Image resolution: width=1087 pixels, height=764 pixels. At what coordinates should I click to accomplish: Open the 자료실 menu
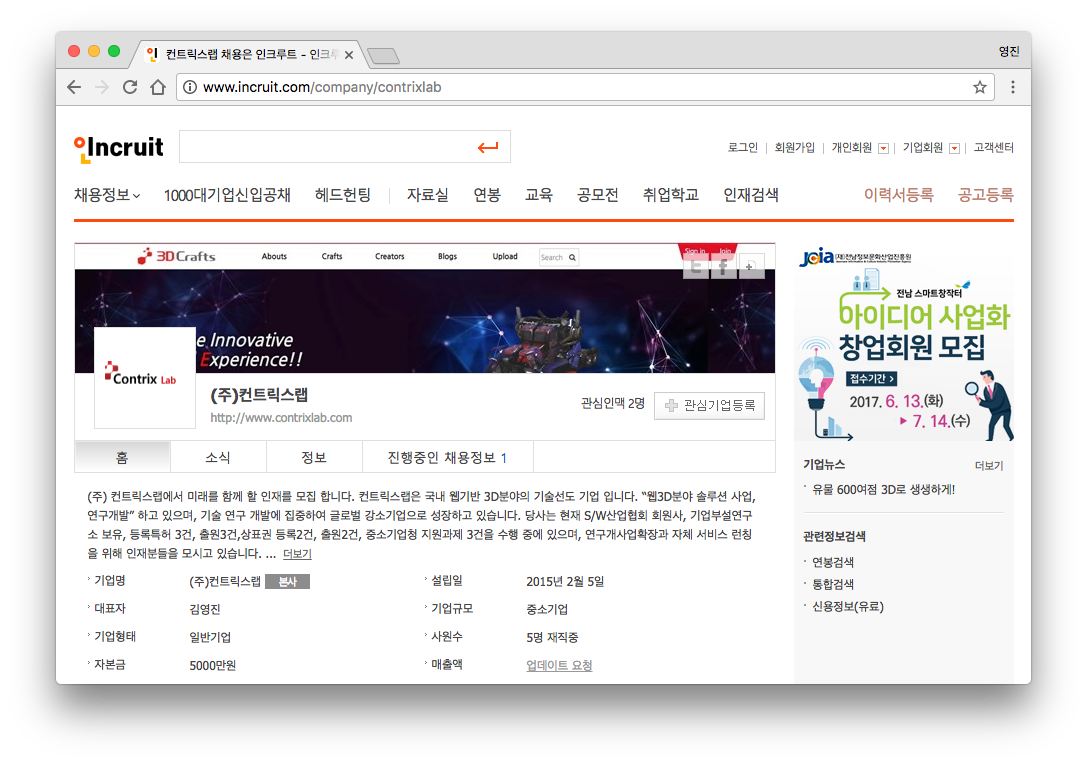(x=427, y=195)
